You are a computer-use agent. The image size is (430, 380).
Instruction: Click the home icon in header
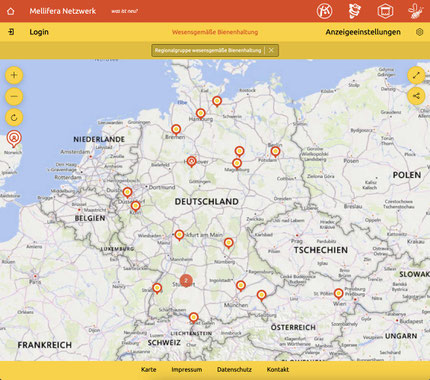click(x=11, y=11)
